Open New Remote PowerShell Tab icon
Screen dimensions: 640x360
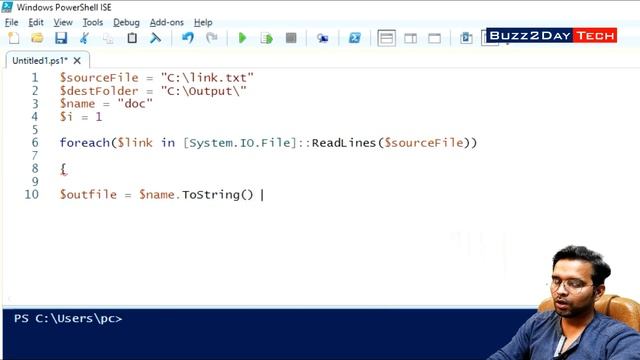[322, 38]
